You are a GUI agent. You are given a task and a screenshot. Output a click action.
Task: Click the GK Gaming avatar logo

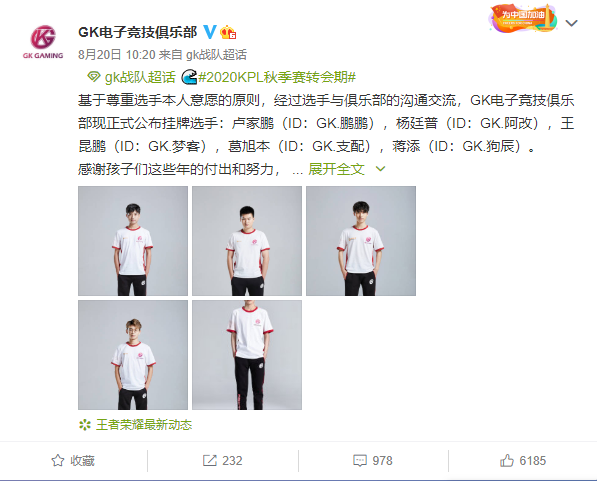43,42
